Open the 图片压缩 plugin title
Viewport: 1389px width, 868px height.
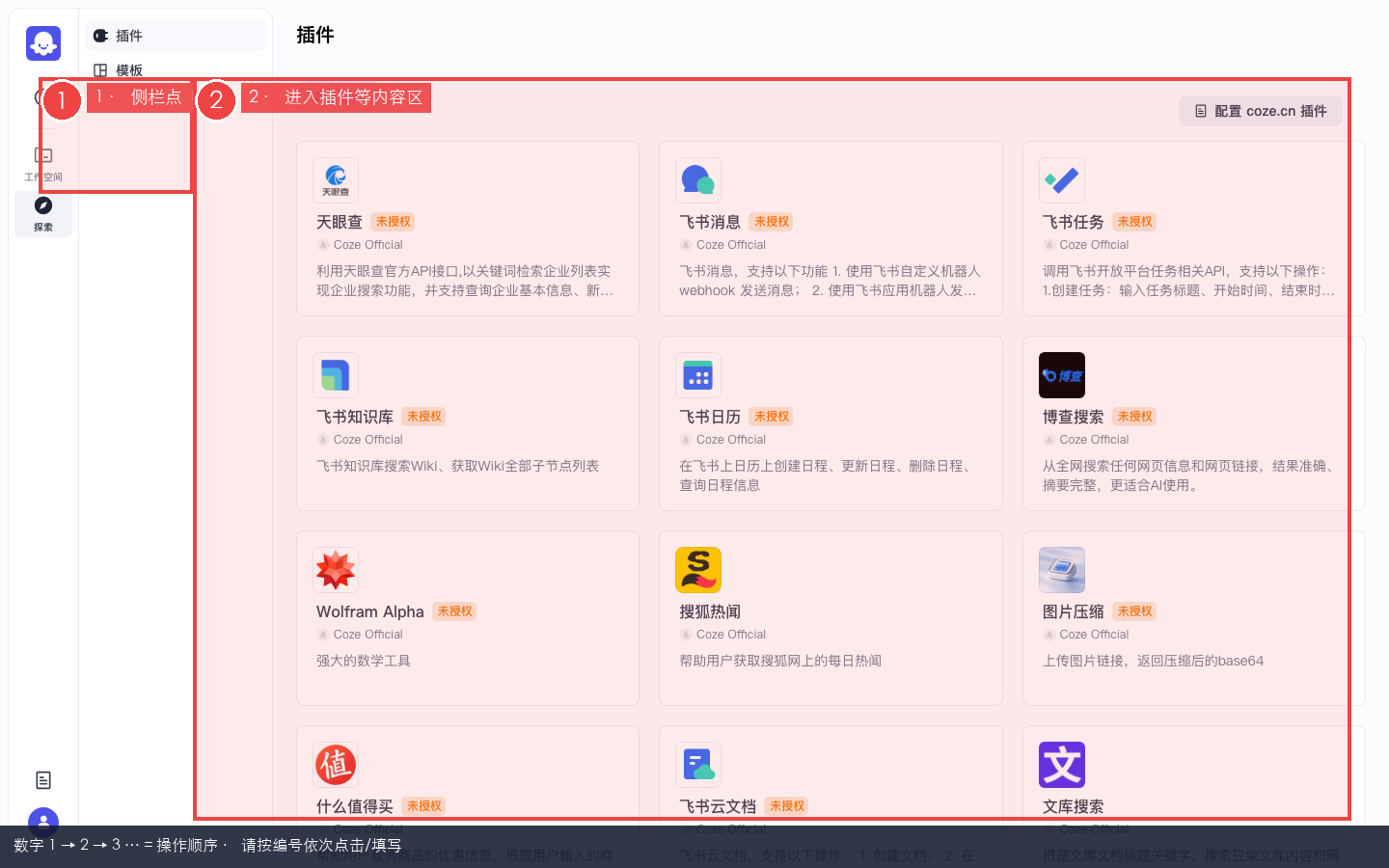(x=1074, y=611)
